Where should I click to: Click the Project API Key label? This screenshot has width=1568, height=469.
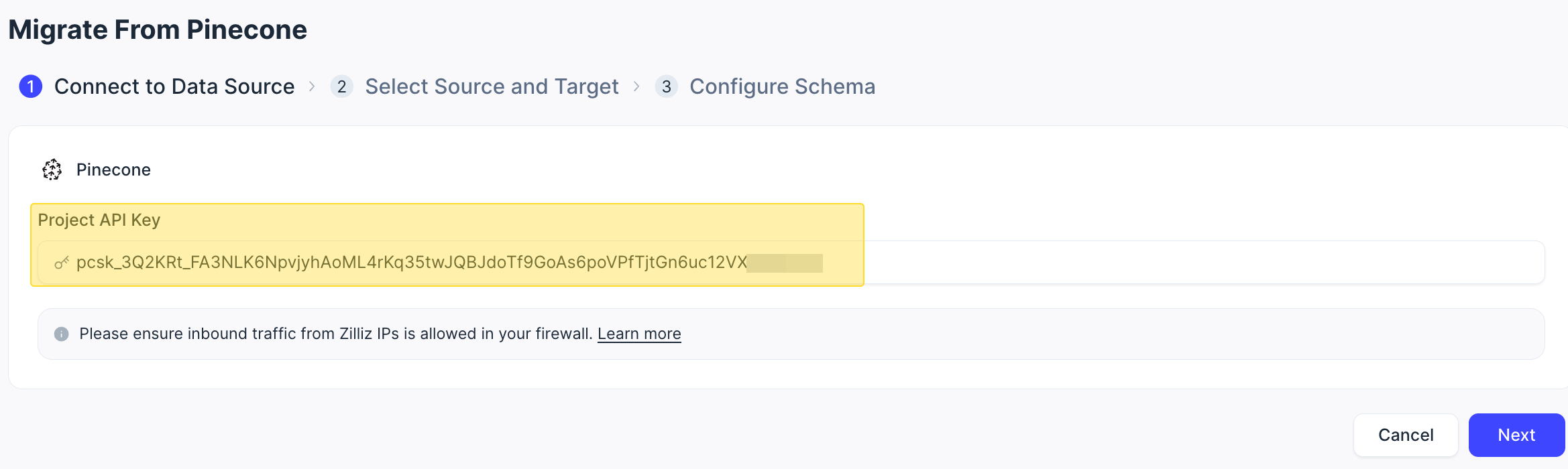click(x=99, y=220)
